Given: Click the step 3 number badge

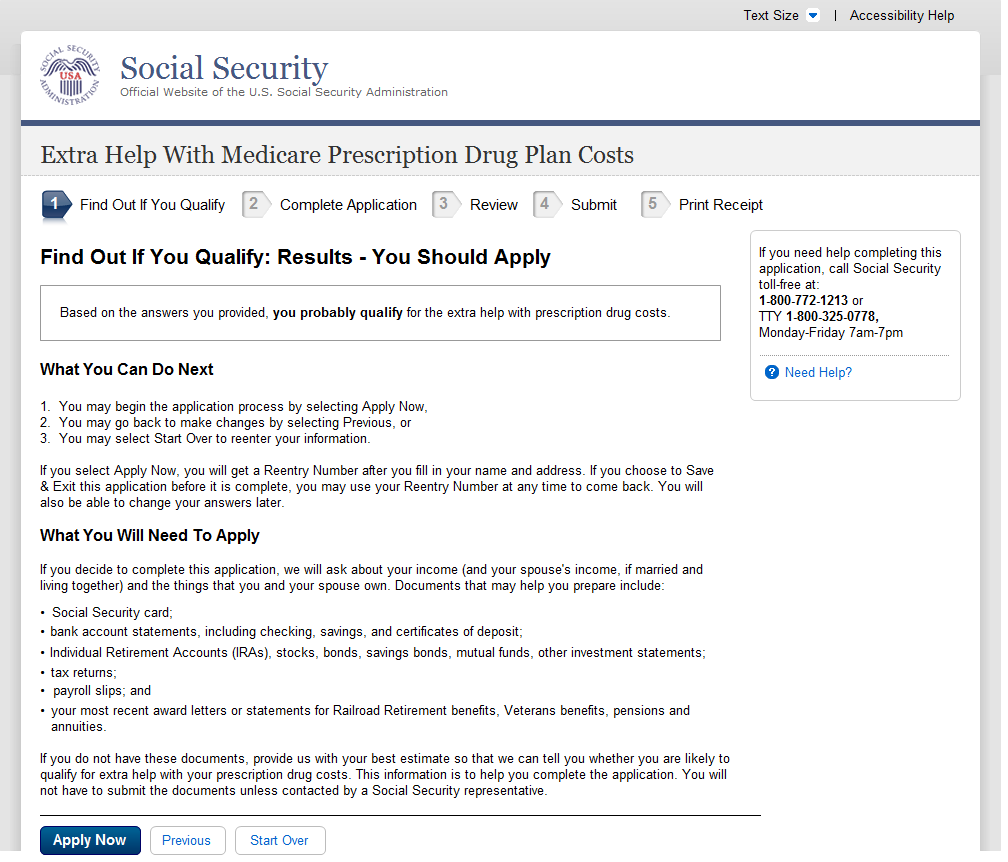Looking at the screenshot, I should [444, 205].
